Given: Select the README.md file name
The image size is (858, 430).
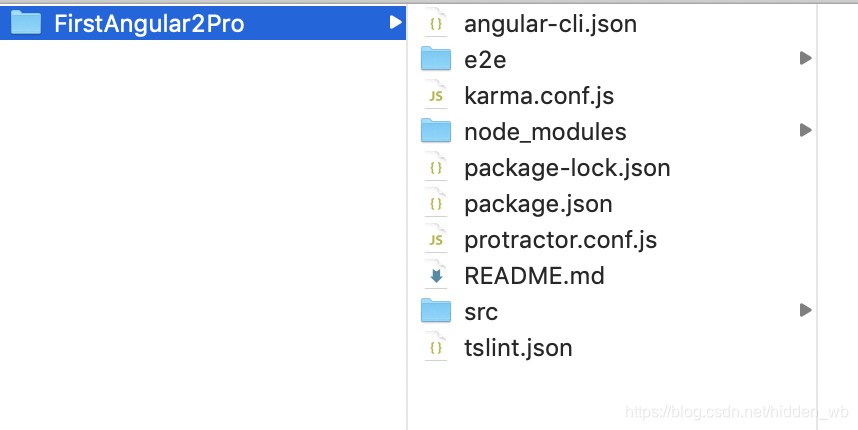Looking at the screenshot, I should pos(535,275).
